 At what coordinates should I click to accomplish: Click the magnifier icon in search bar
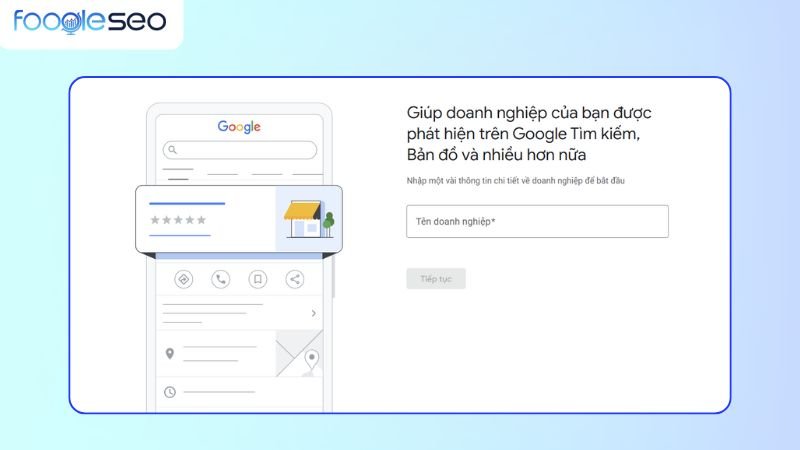click(x=172, y=150)
